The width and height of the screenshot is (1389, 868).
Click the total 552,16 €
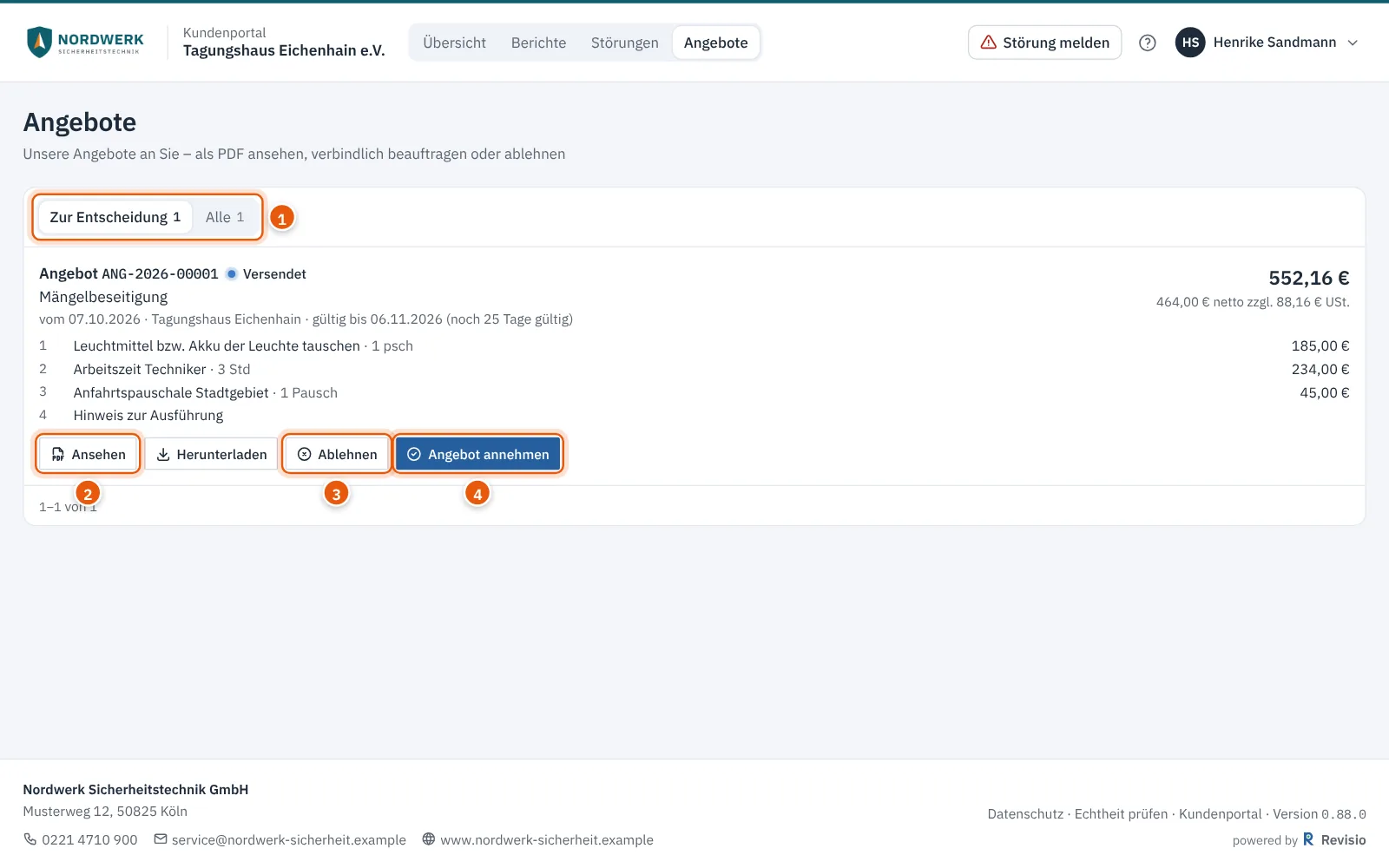coord(1308,278)
